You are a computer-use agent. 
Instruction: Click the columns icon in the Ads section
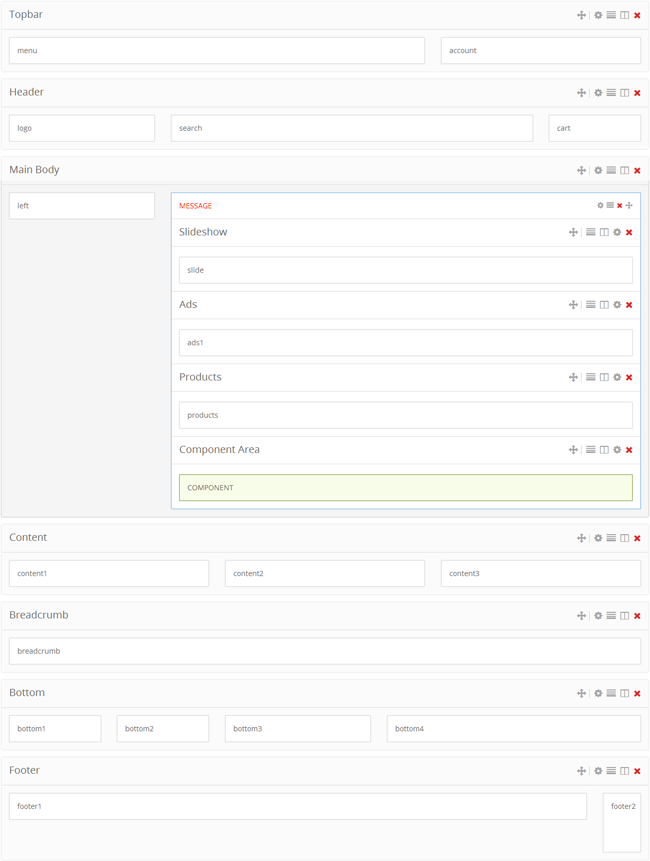(x=604, y=305)
